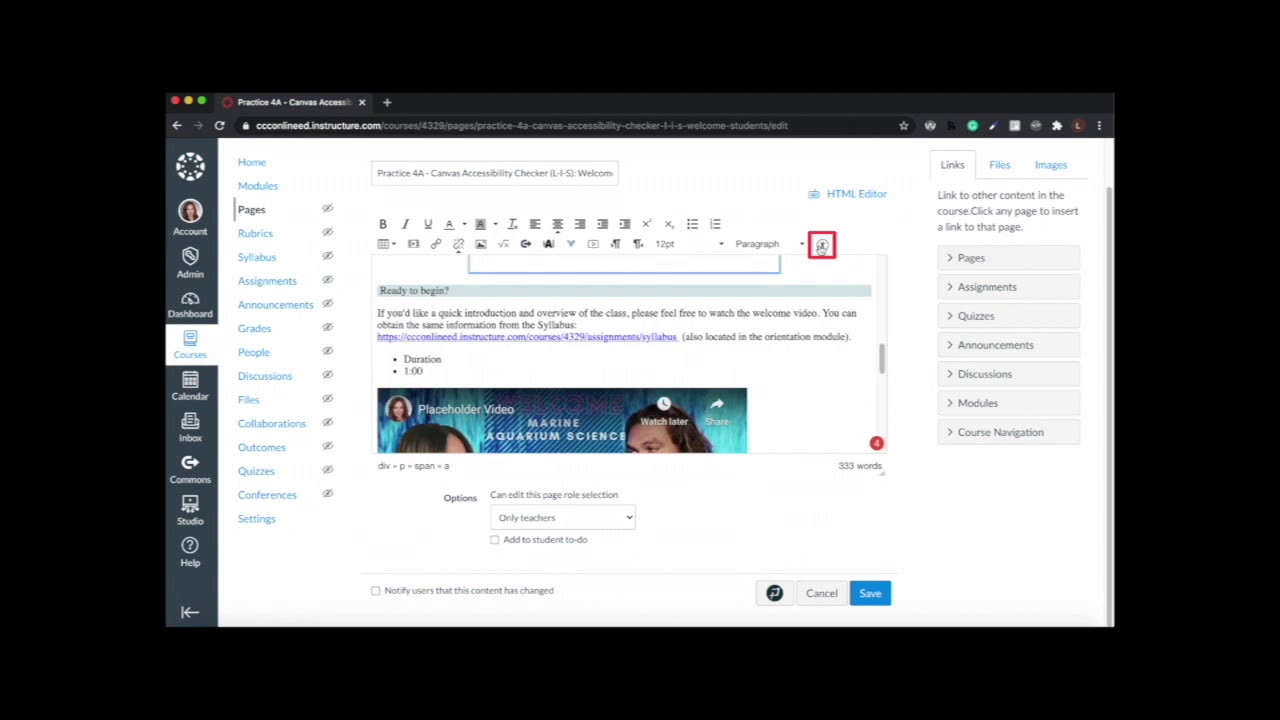Click the insert media embed icon

413,244
